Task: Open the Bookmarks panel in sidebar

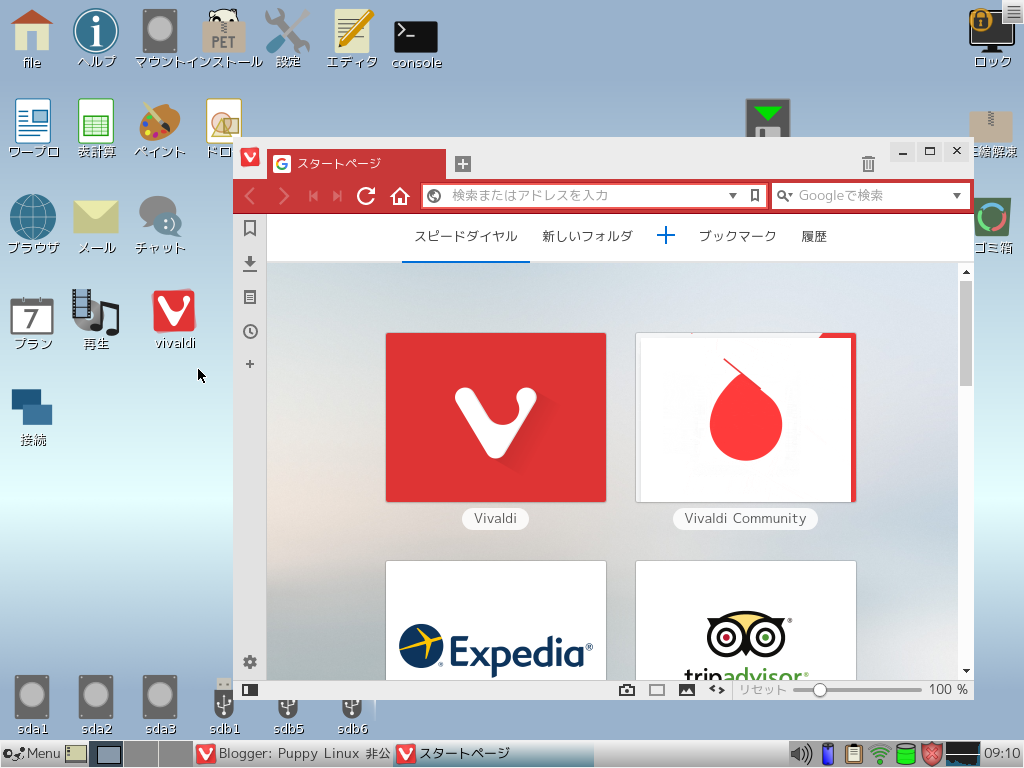Action: pyautogui.click(x=249, y=228)
